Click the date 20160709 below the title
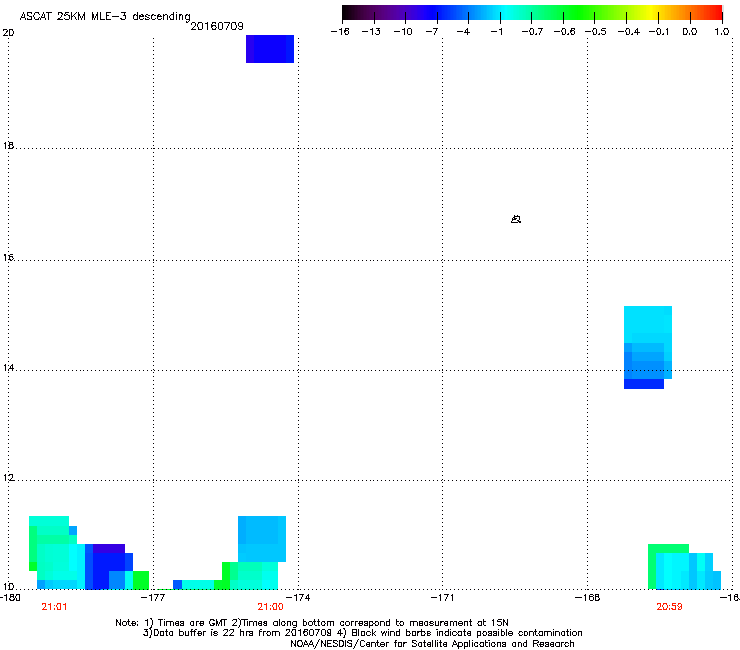The image size is (740, 650). coord(217,26)
